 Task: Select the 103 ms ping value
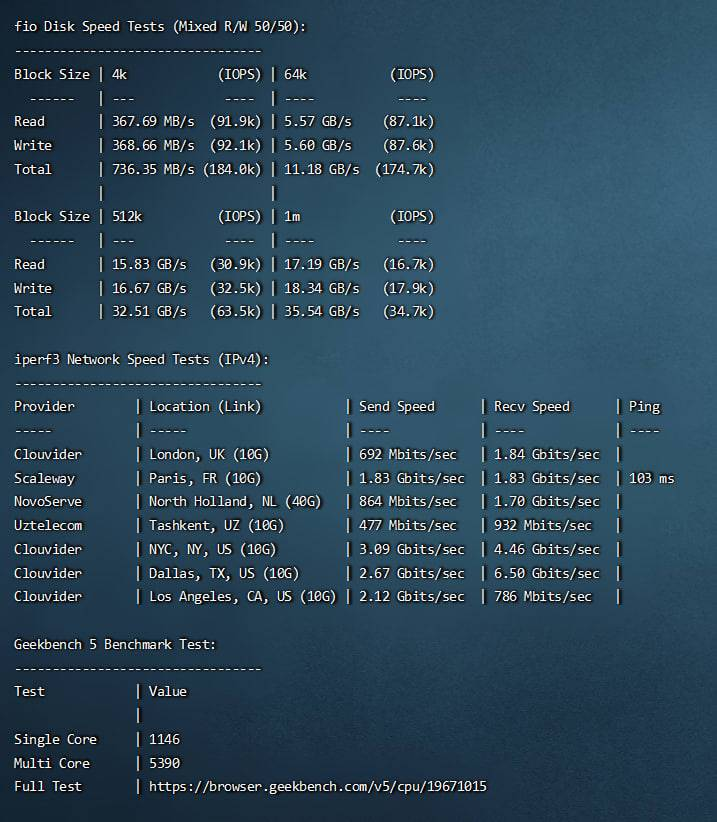click(651, 479)
